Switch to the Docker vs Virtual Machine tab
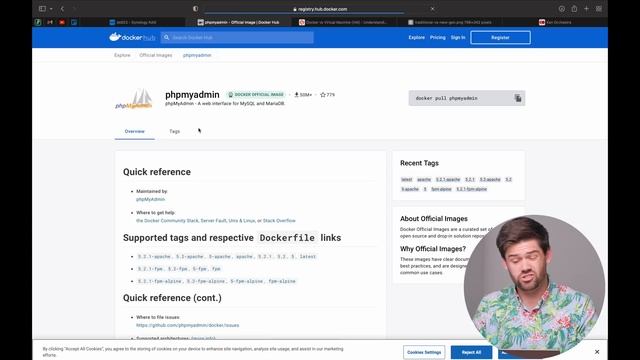 point(343,22)
